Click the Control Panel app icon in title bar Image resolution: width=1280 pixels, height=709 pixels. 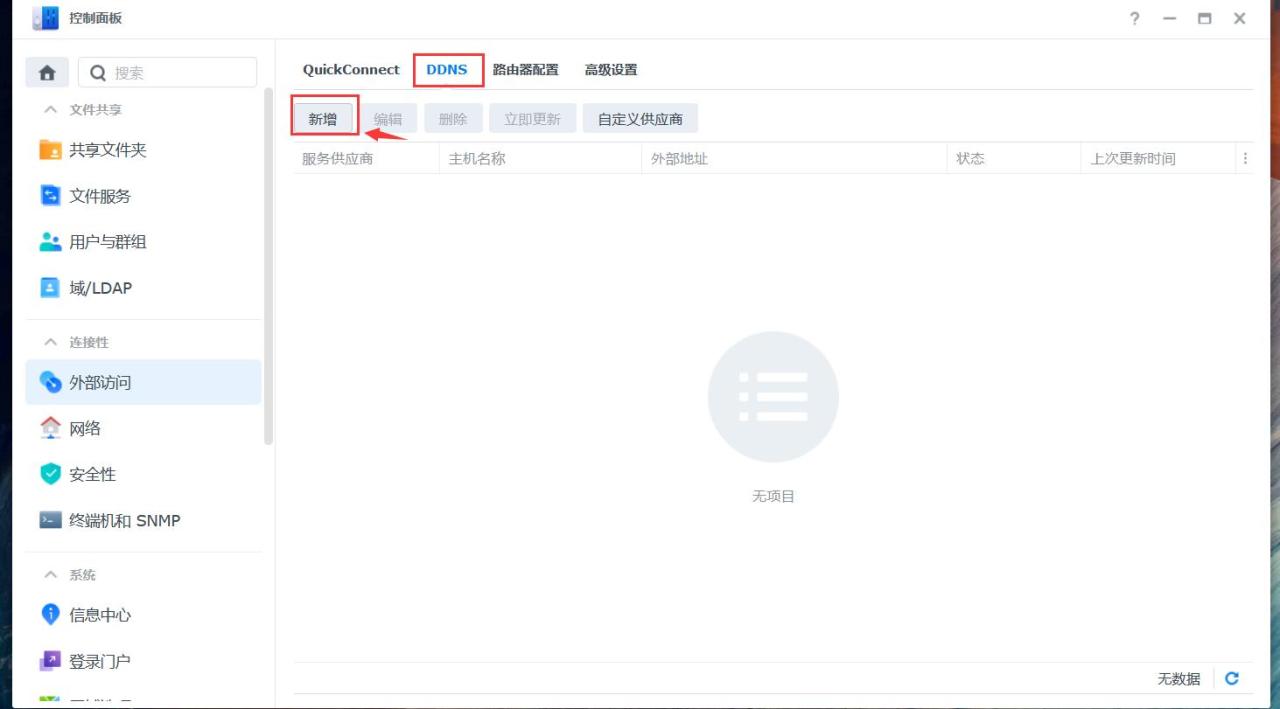[46, 18]
